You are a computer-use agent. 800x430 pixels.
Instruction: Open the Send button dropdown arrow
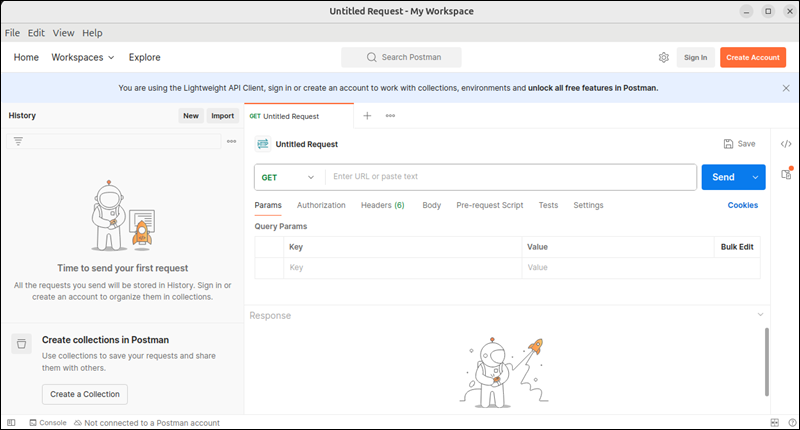click(755, 178)
